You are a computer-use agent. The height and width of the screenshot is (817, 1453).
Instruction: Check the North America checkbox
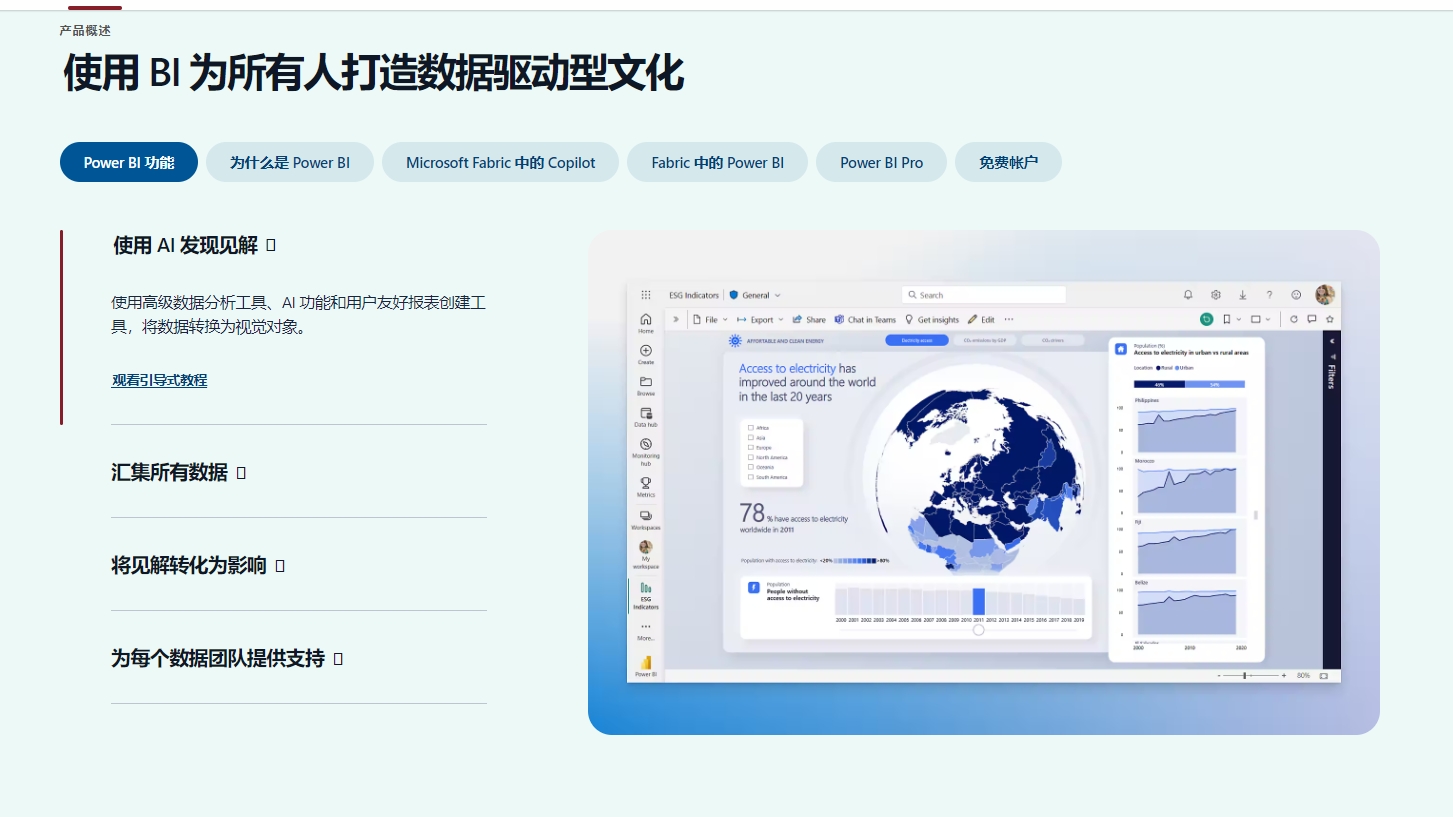751,457
